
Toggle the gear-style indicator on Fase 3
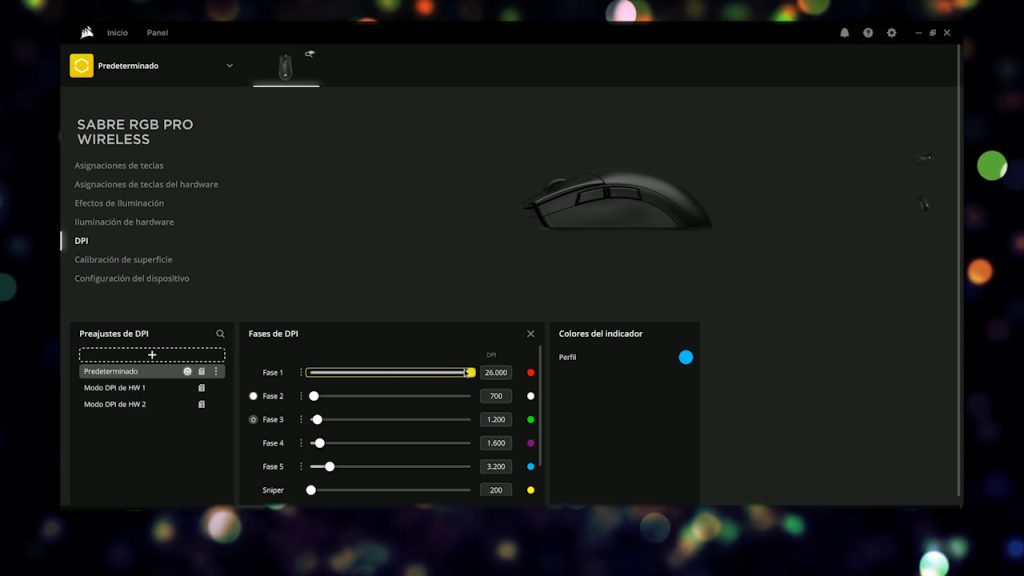(253, 419)
